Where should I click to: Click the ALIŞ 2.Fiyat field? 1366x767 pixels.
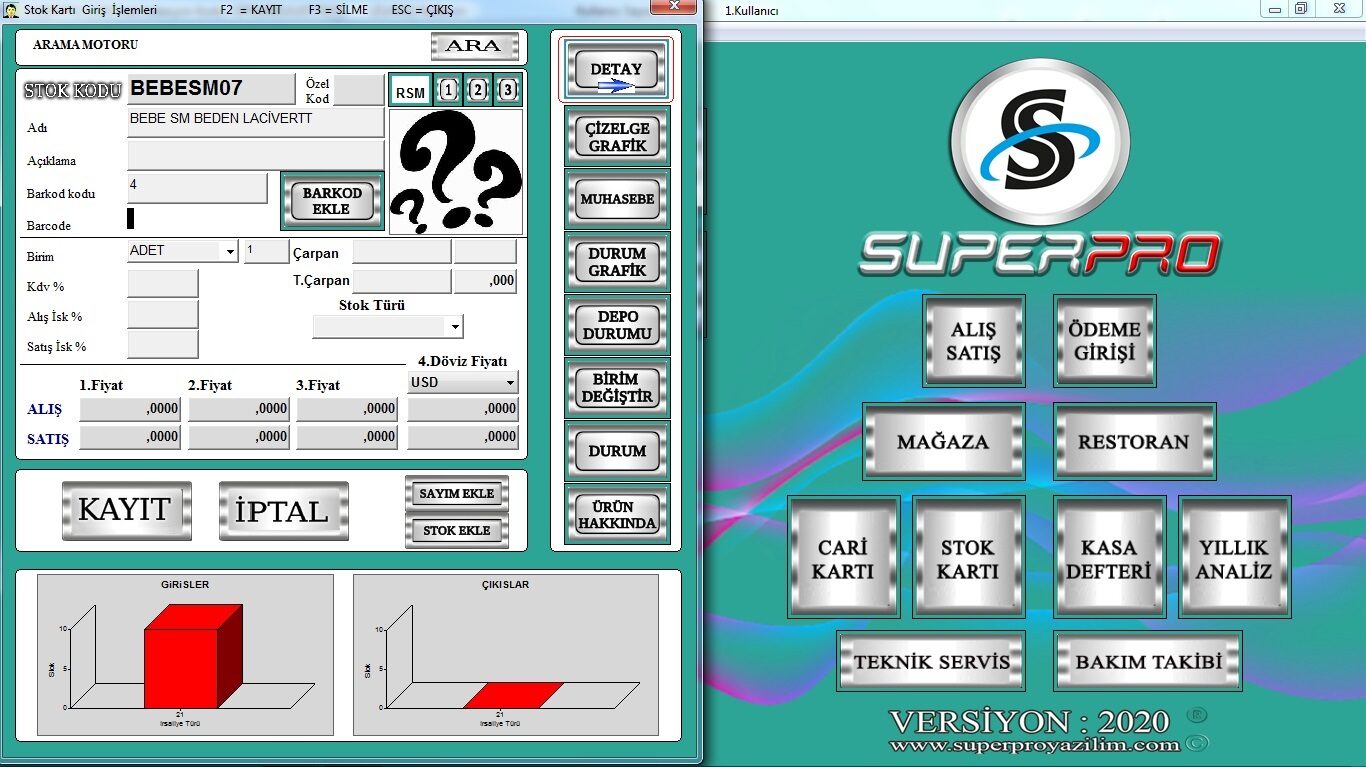pyautogui.click(x=239, y=408)
